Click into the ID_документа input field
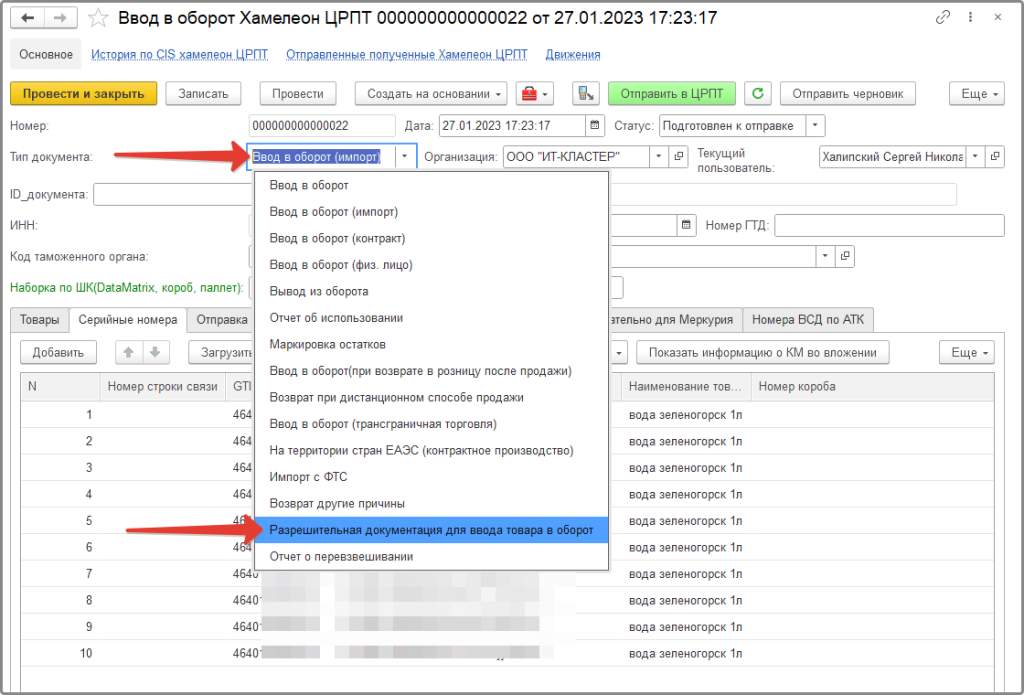This screenshot has height=695, width=1024. 173,194
